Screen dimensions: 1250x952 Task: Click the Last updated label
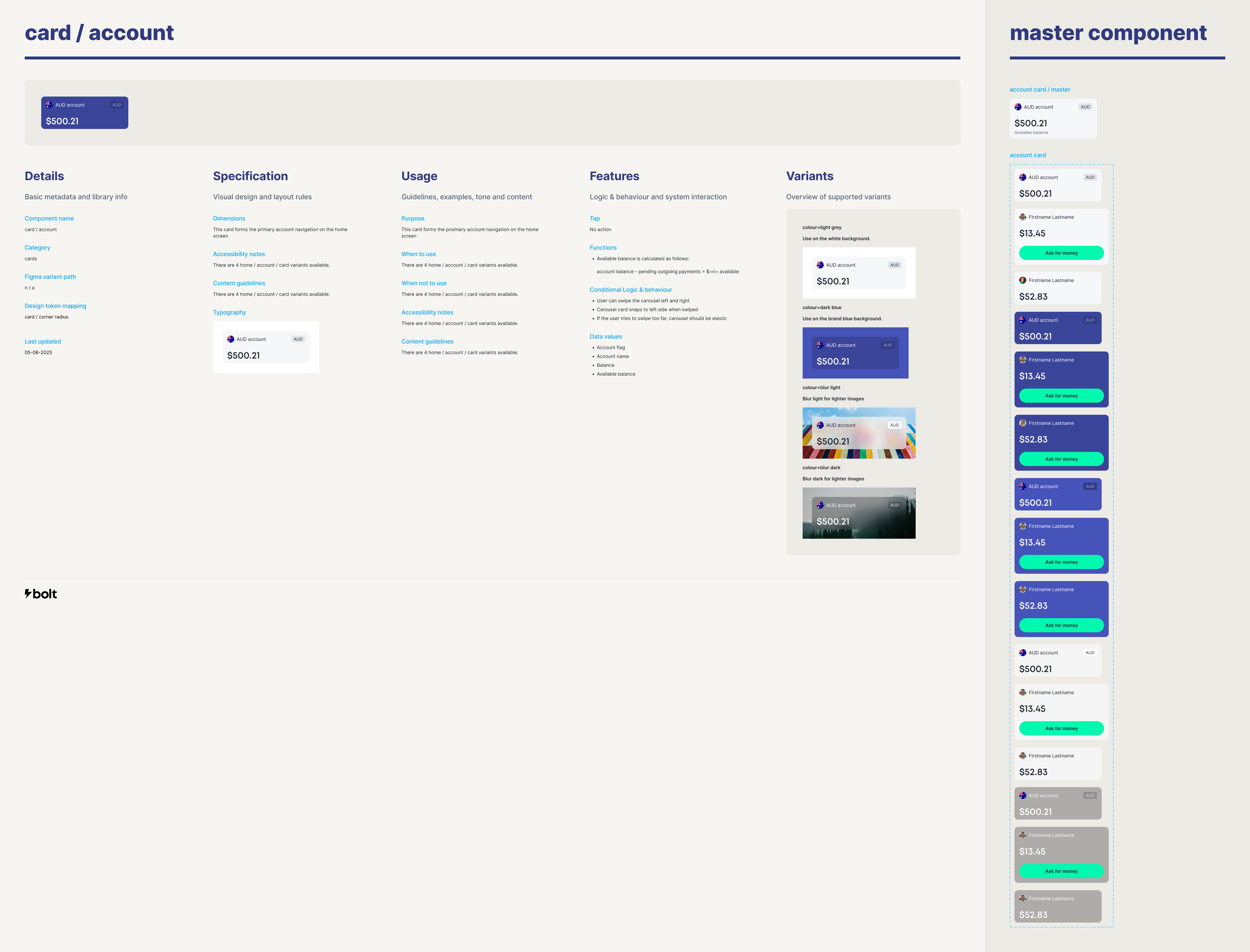[x=42, y=342]
